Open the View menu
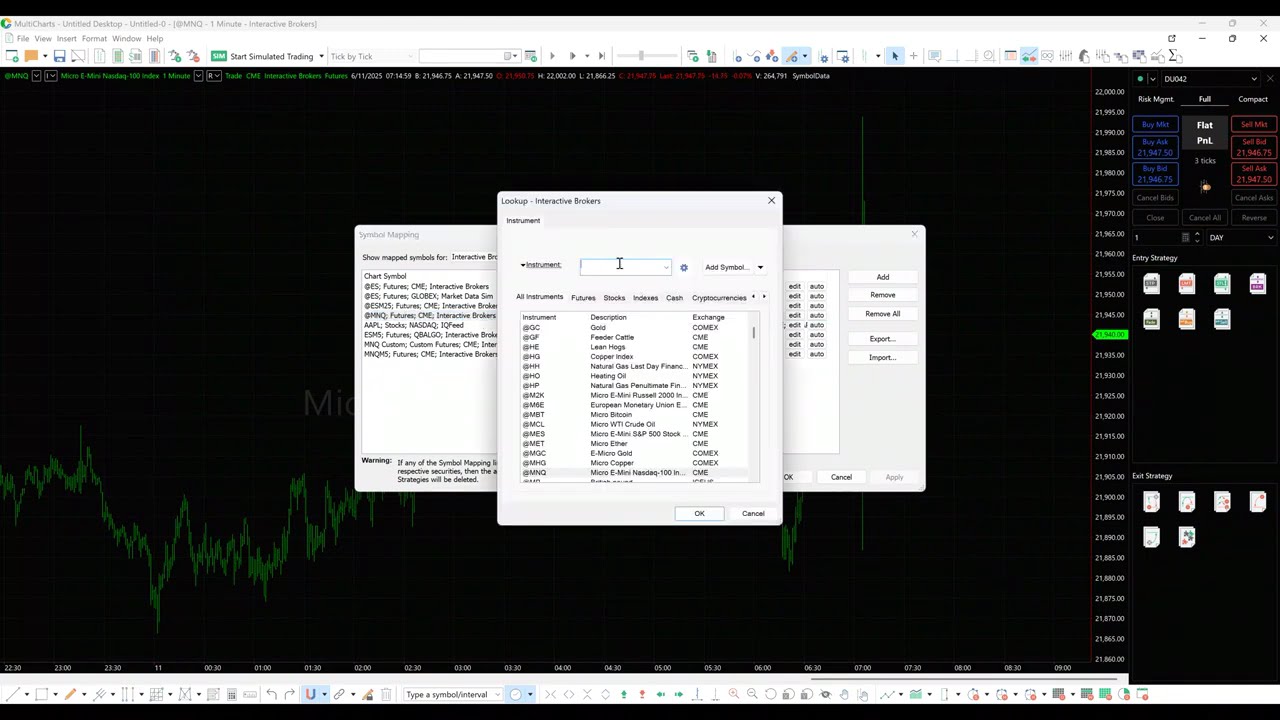The height and width of the screenshot is (720, 1280). click(x=43, y=39)
